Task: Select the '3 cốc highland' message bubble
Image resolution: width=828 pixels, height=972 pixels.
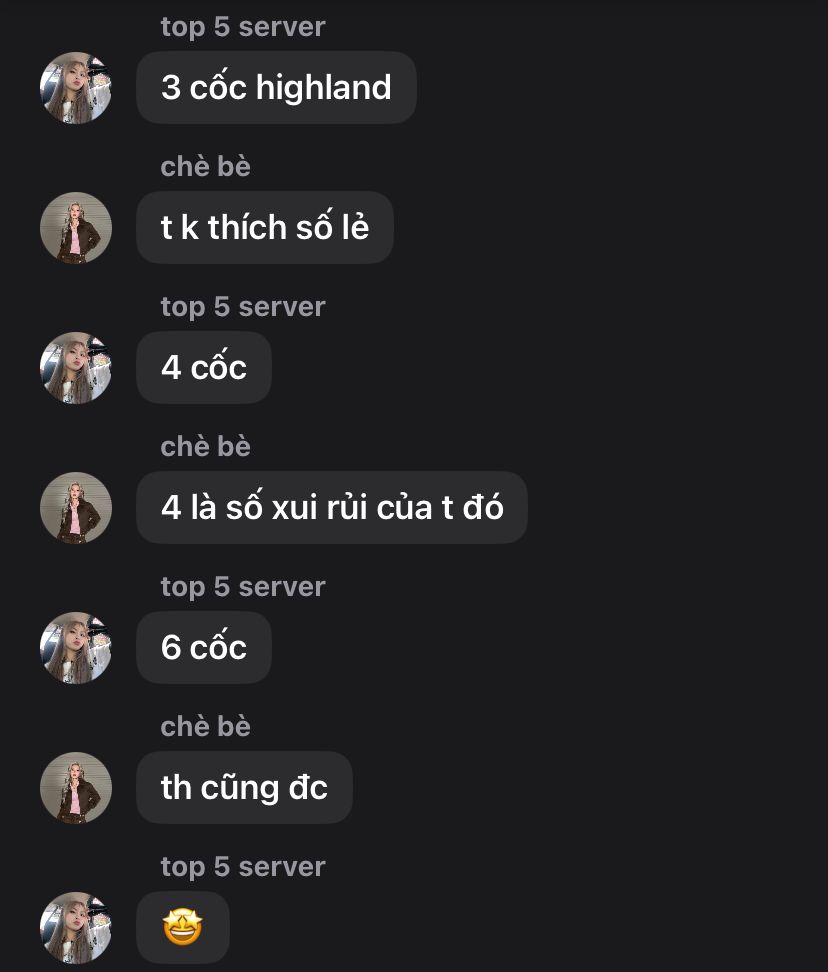Action: (x=276, y=87)
